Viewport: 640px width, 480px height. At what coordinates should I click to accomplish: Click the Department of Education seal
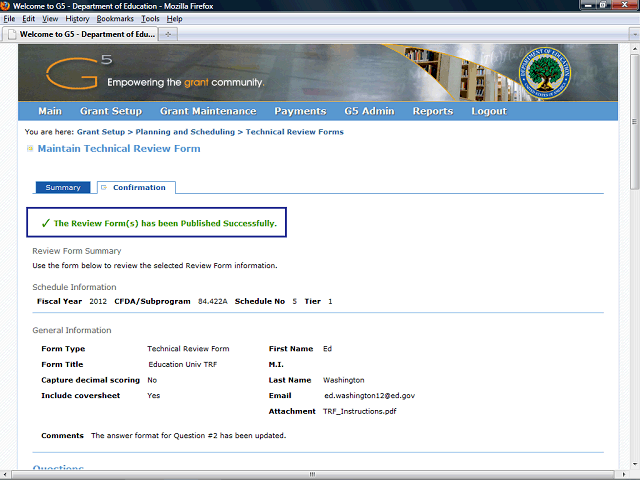click(x=544, y=73)
